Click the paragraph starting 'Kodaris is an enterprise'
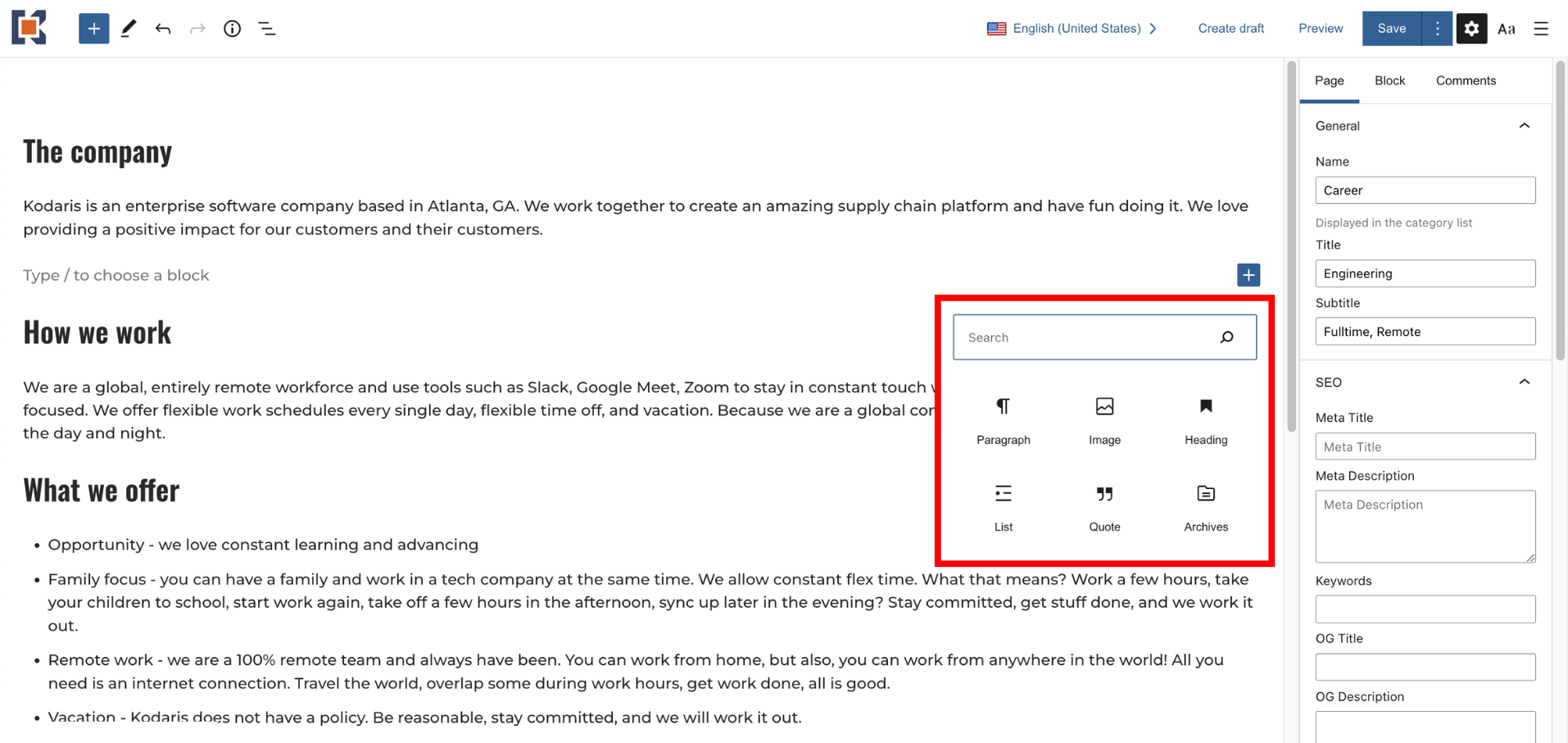The width and height of the screenshot is (1568, 743). [x=636, y=218]
